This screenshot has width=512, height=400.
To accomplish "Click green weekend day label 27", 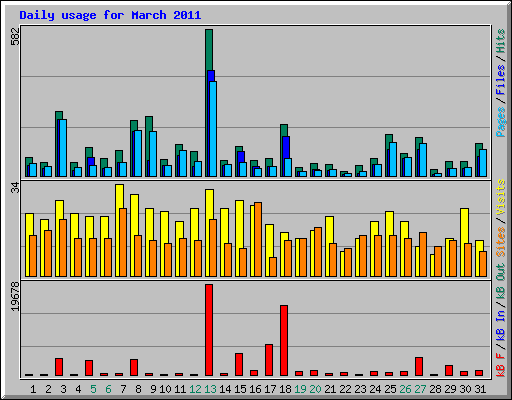I will pos(420,389).
